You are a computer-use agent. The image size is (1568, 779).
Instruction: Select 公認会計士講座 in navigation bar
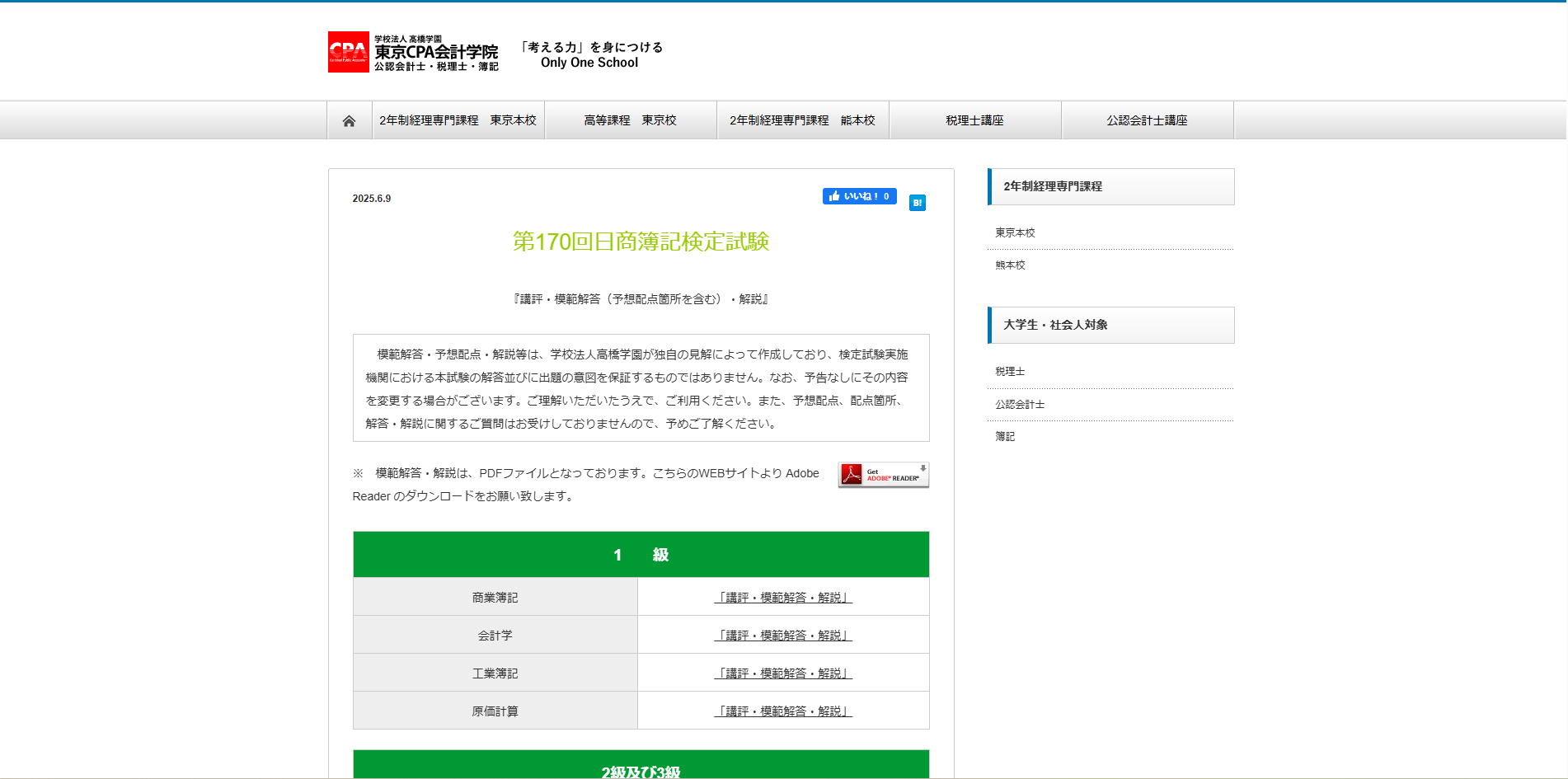coord(1147,120)
